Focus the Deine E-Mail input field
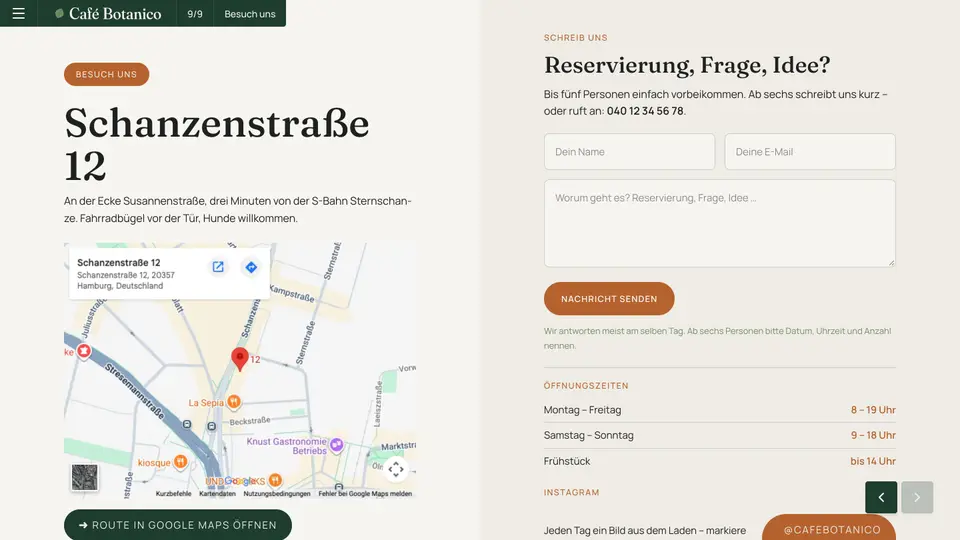Viewport: 960px width, 540px height. pyautogui.click(x=810, y=152)
